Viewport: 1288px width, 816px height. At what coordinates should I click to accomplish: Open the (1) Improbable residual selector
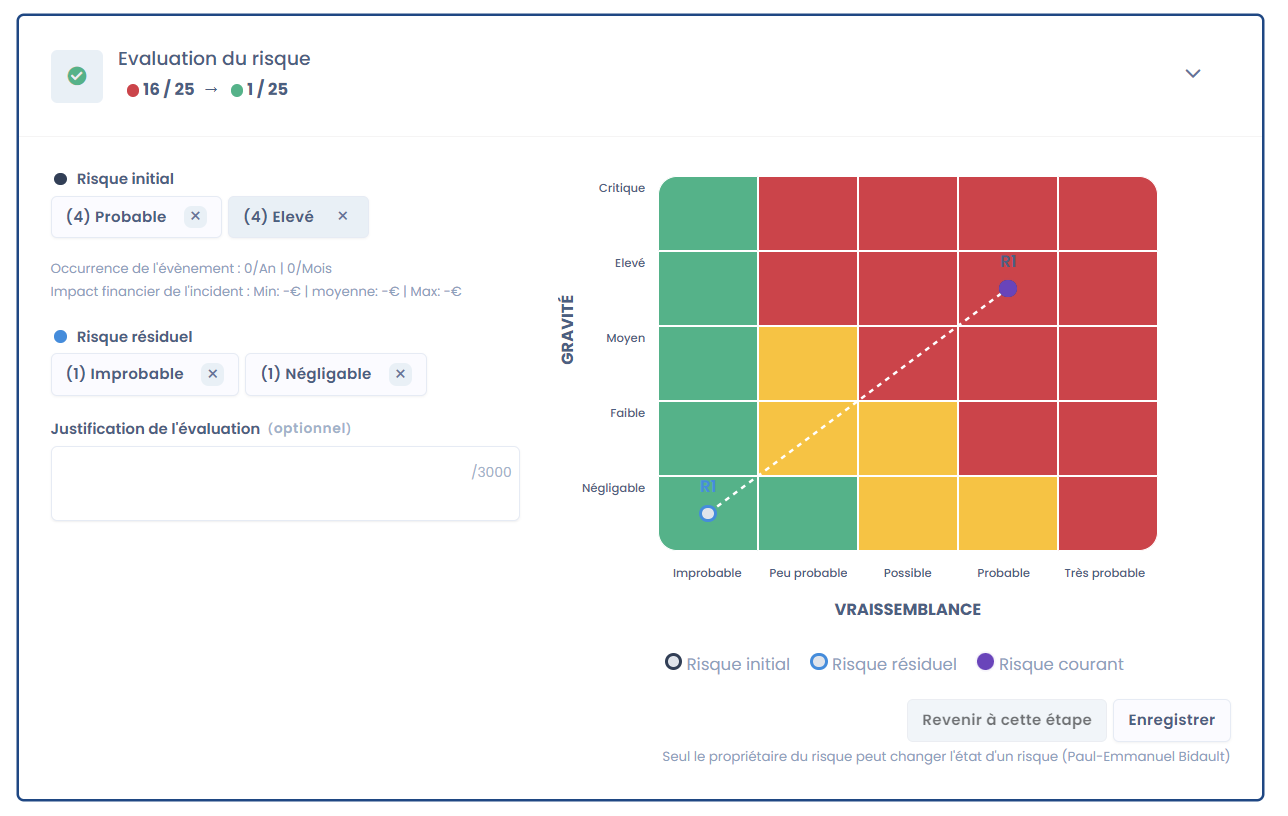(145, 374)
